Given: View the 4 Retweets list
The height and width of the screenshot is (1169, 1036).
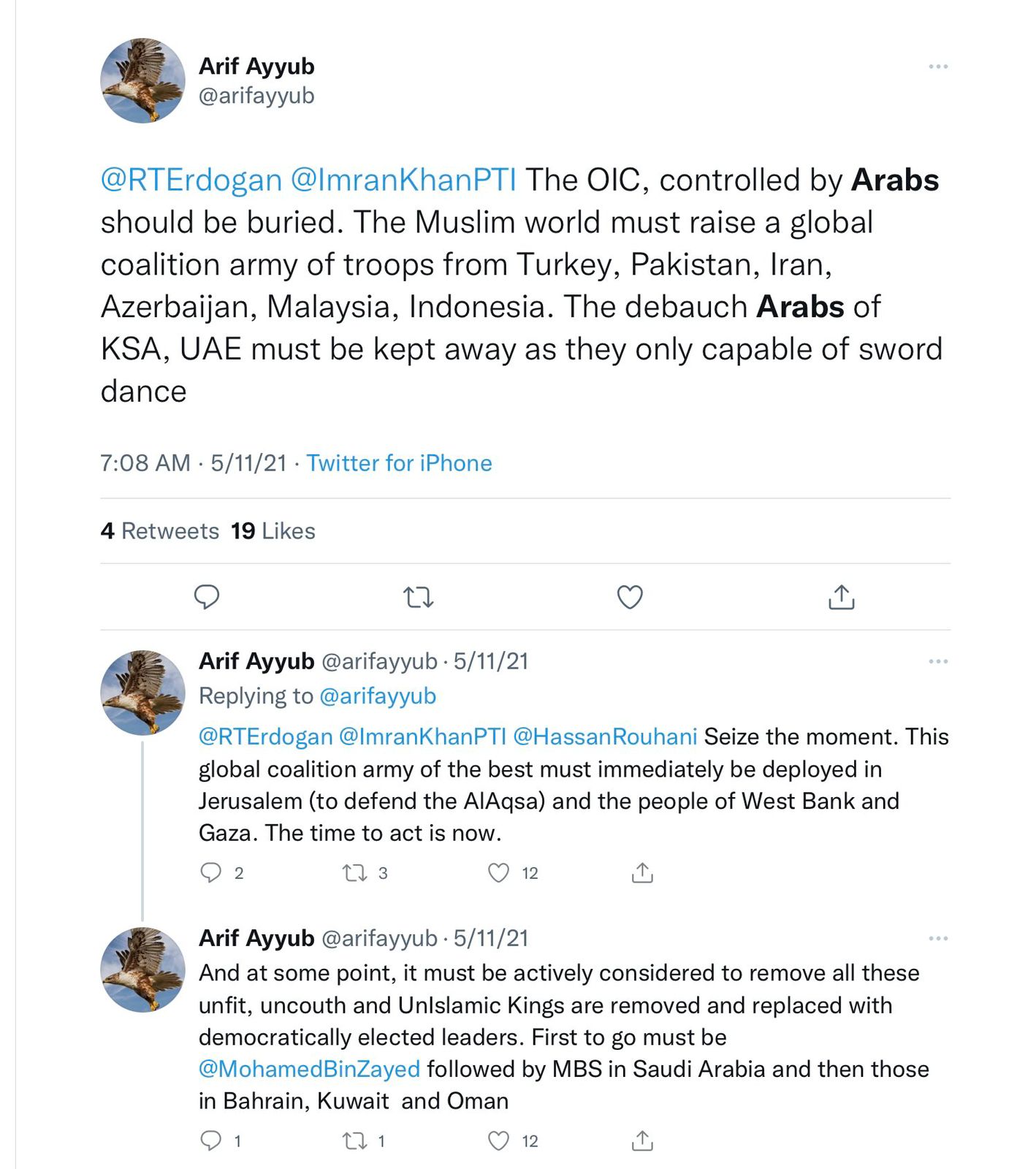Looking at the screenshot, I should coord(160,531).
